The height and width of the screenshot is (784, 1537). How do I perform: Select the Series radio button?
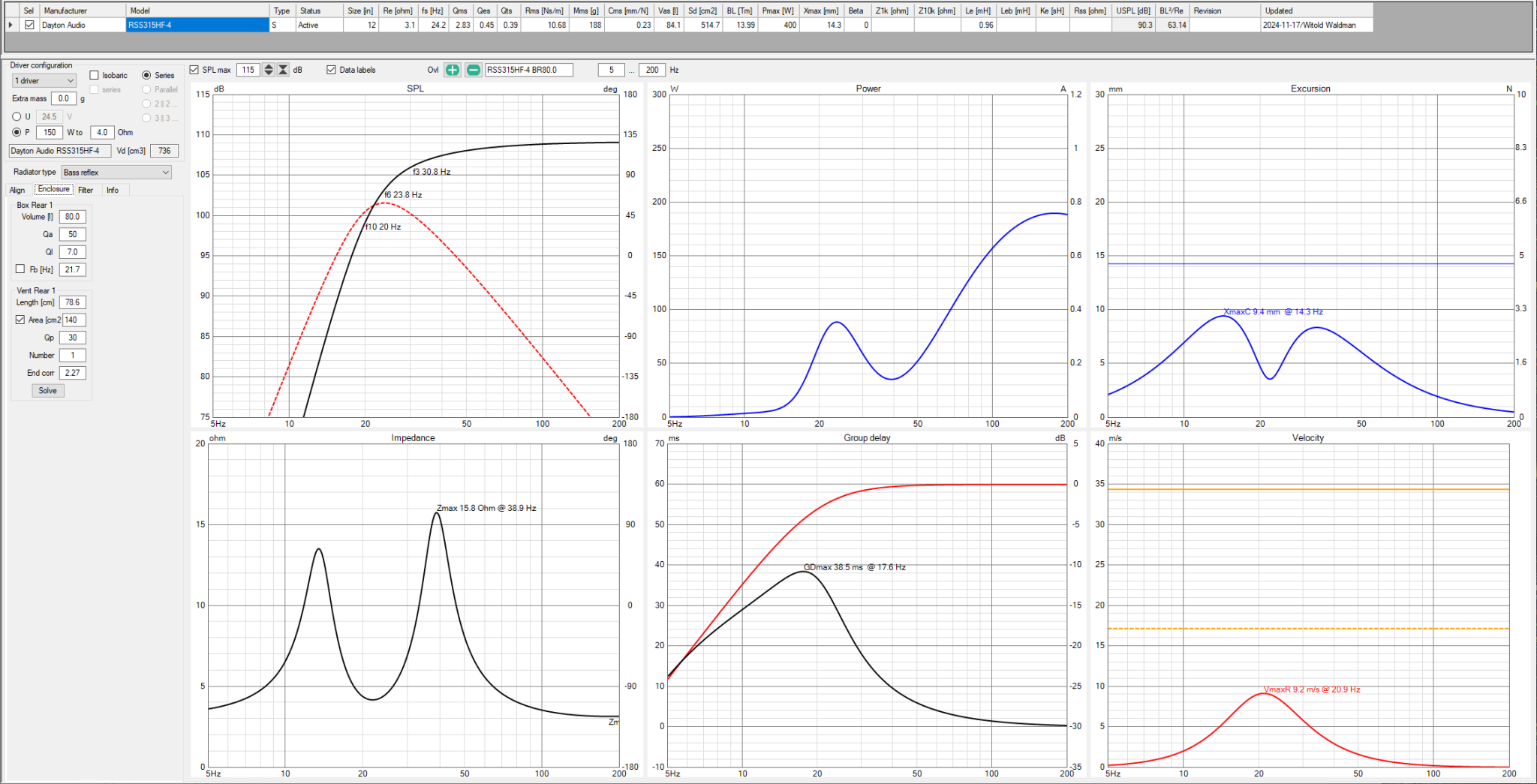[x=146, y=75]
